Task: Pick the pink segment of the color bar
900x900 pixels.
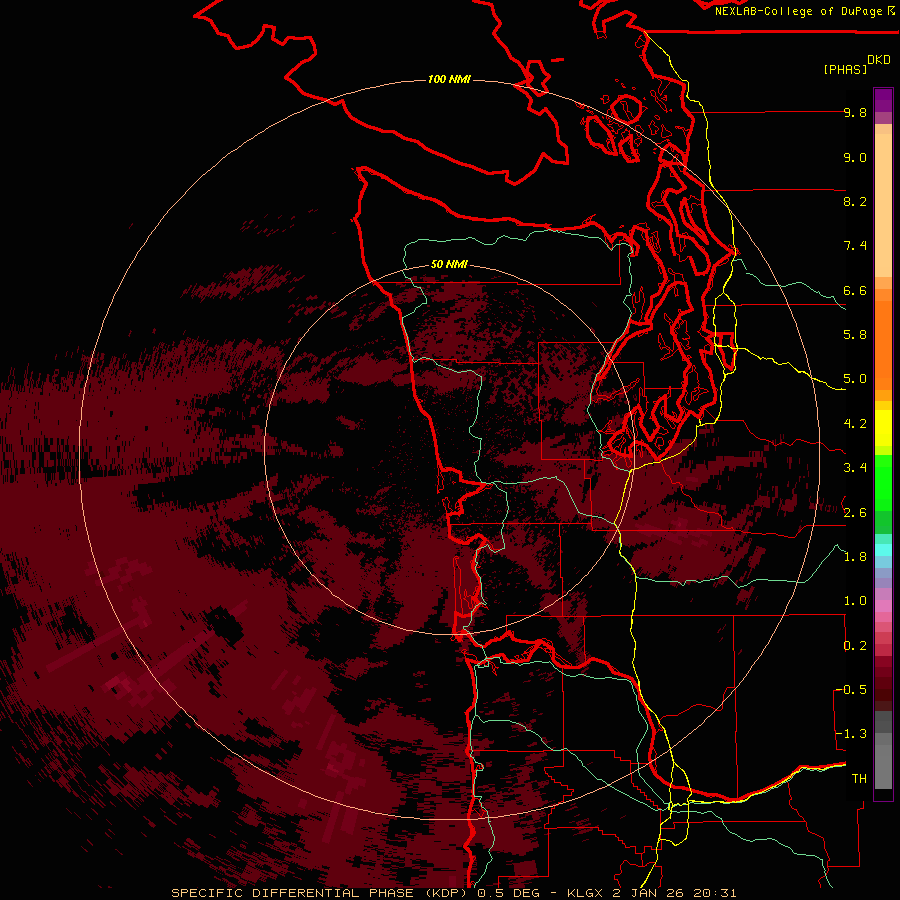Action: [883, 606]
